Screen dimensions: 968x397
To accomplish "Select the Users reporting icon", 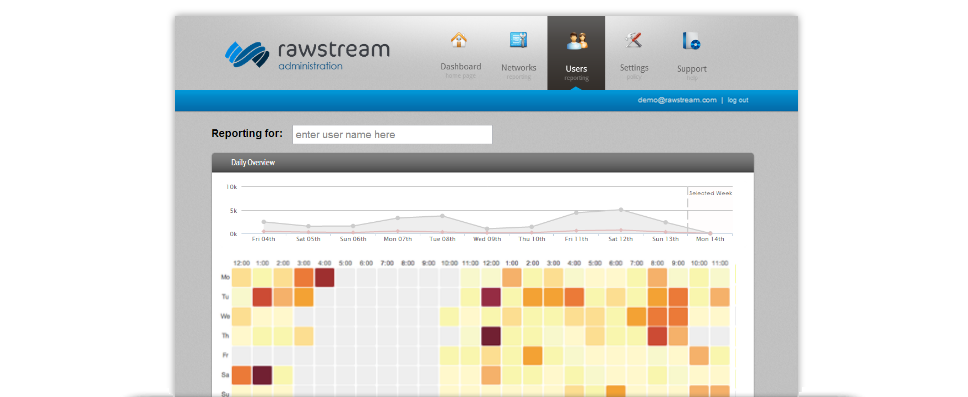I will click(x=577, y=40).
